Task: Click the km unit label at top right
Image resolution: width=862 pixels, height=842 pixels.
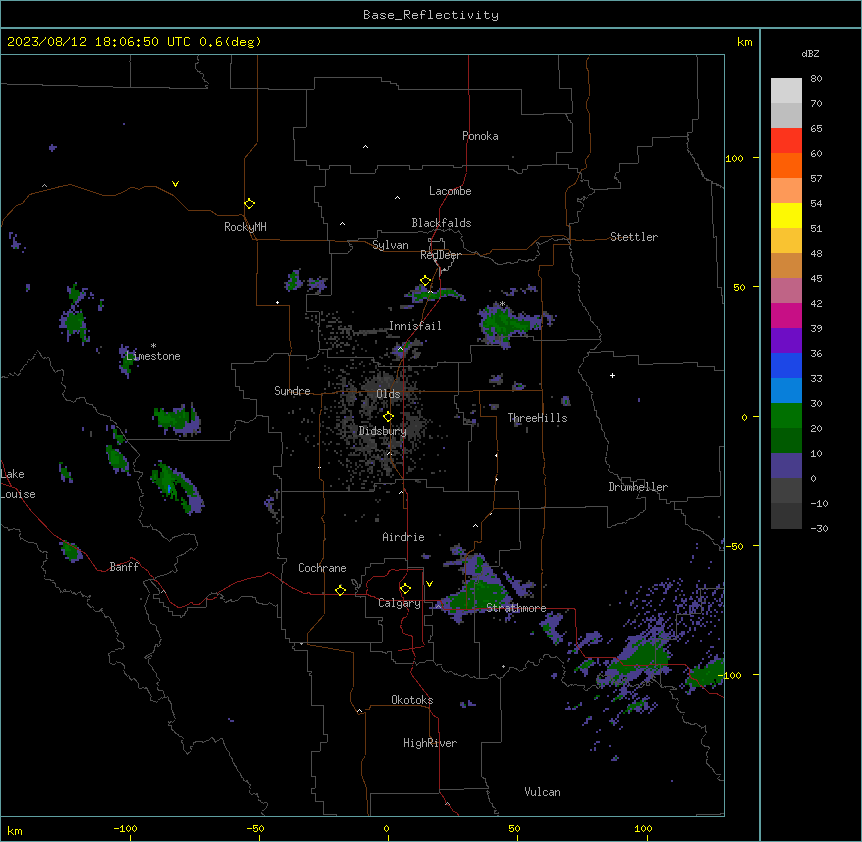Action: point(744,42)
